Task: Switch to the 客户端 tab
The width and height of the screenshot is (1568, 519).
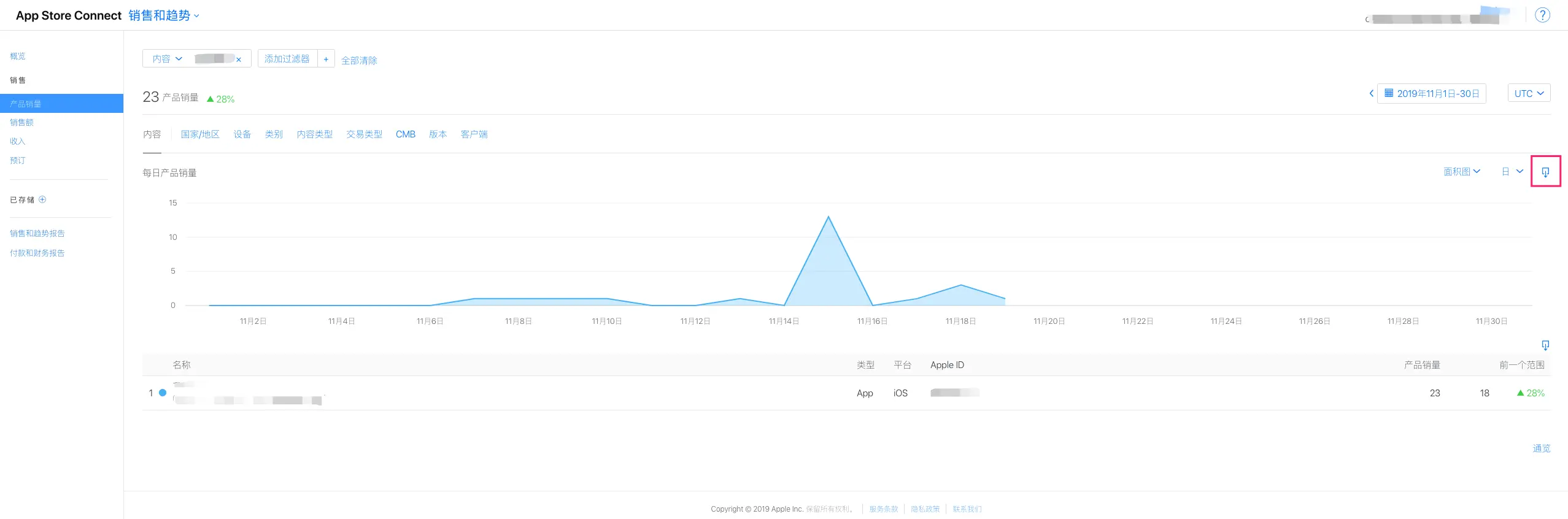Action: point(474,134)
